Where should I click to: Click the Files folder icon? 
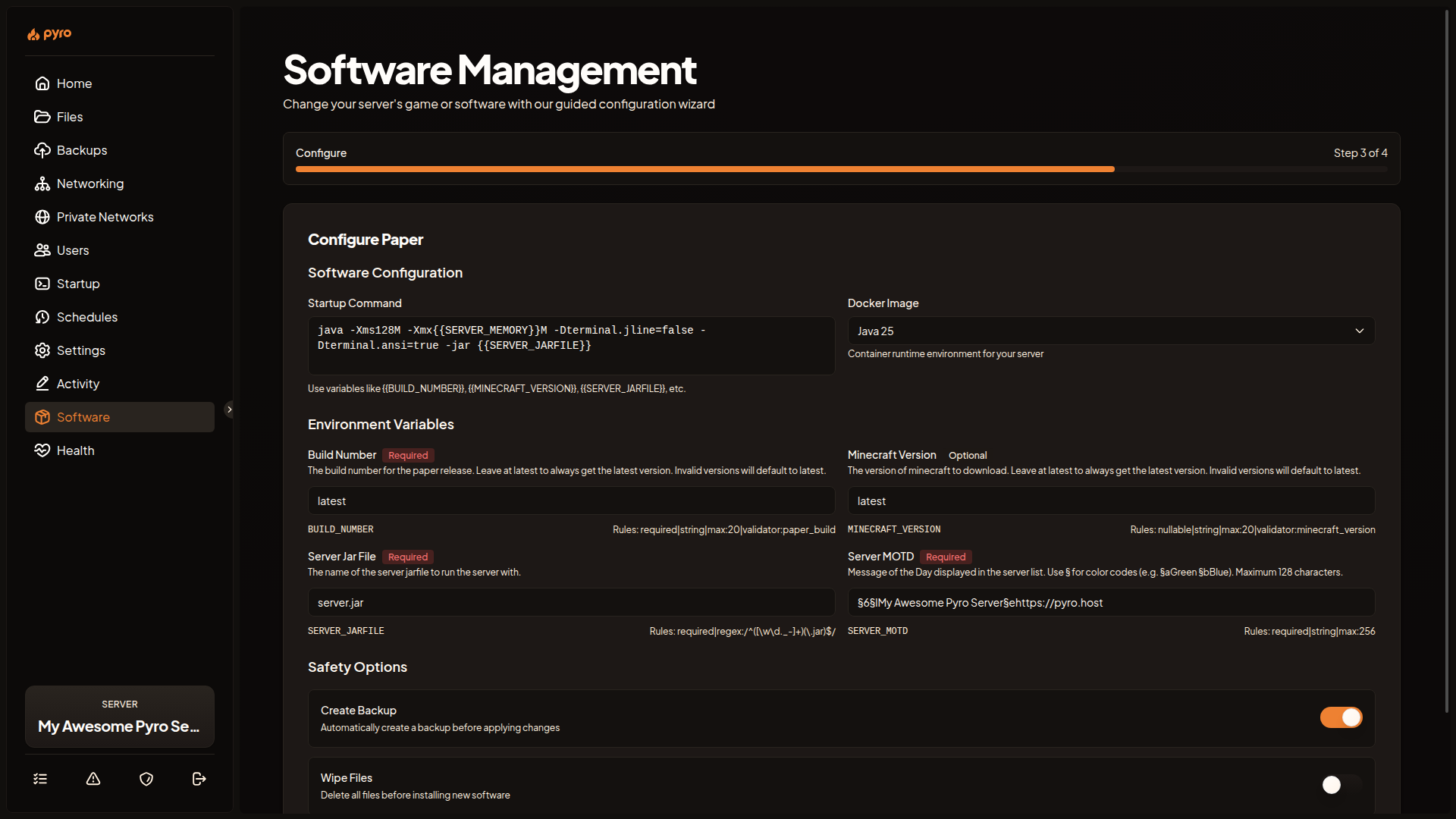coord(42,117)
